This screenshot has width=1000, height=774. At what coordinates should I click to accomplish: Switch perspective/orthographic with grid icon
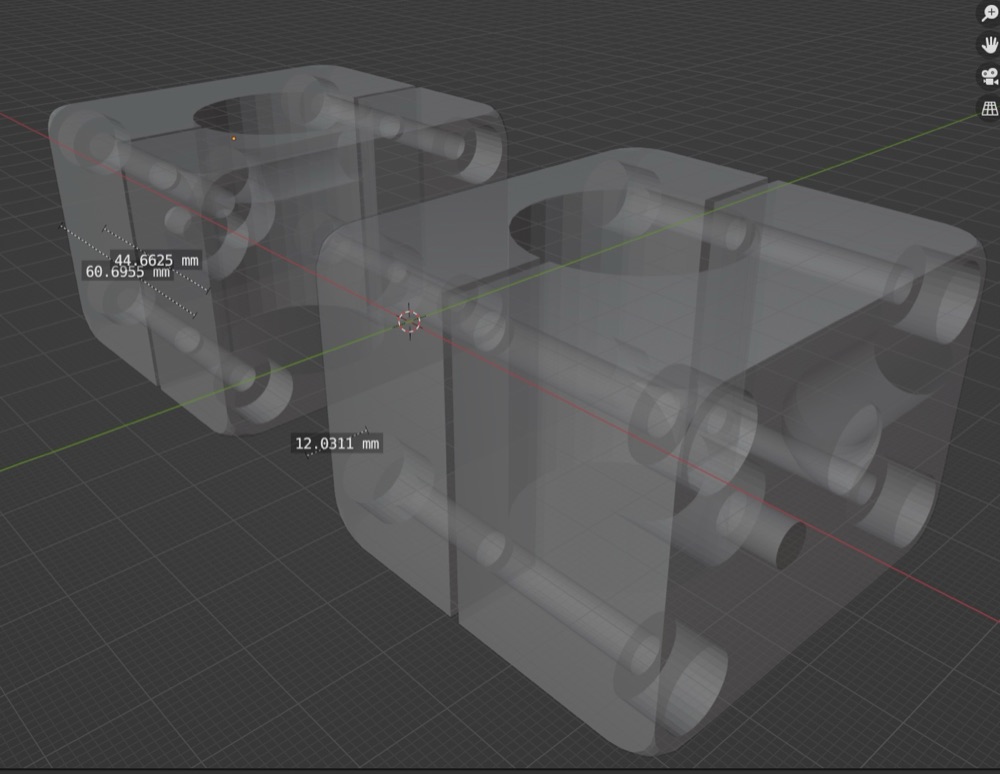pos(989,108)
